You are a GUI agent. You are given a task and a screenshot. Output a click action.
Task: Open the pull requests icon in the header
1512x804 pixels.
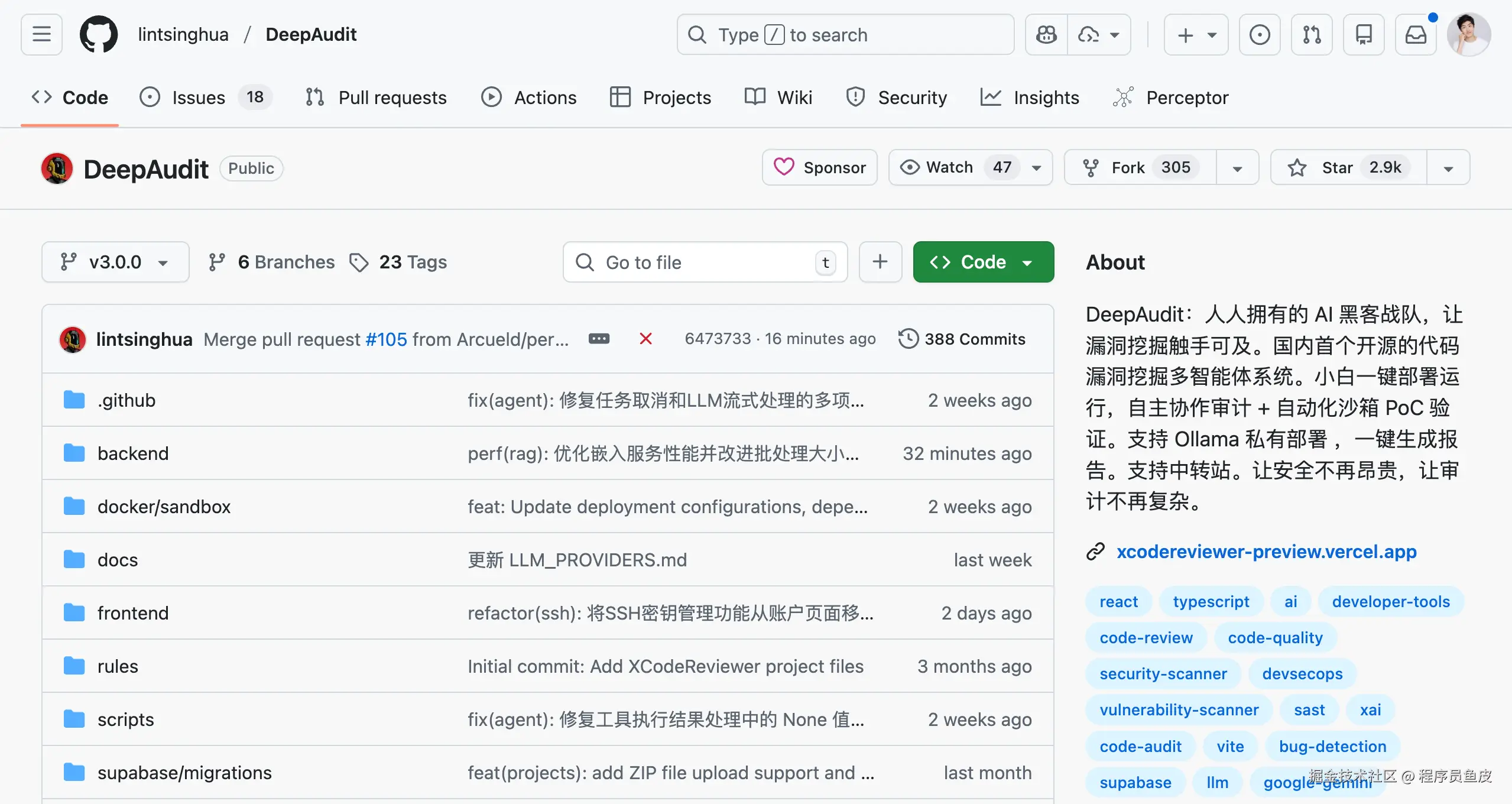(x=1312, y=35)
